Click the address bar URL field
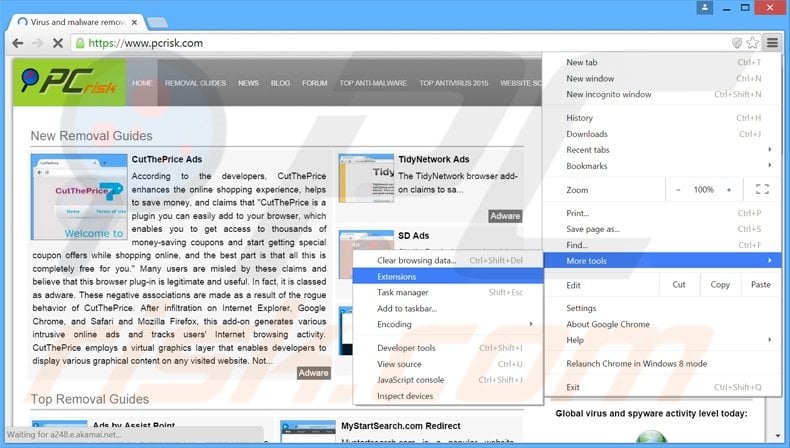 [x=403, y=43]
